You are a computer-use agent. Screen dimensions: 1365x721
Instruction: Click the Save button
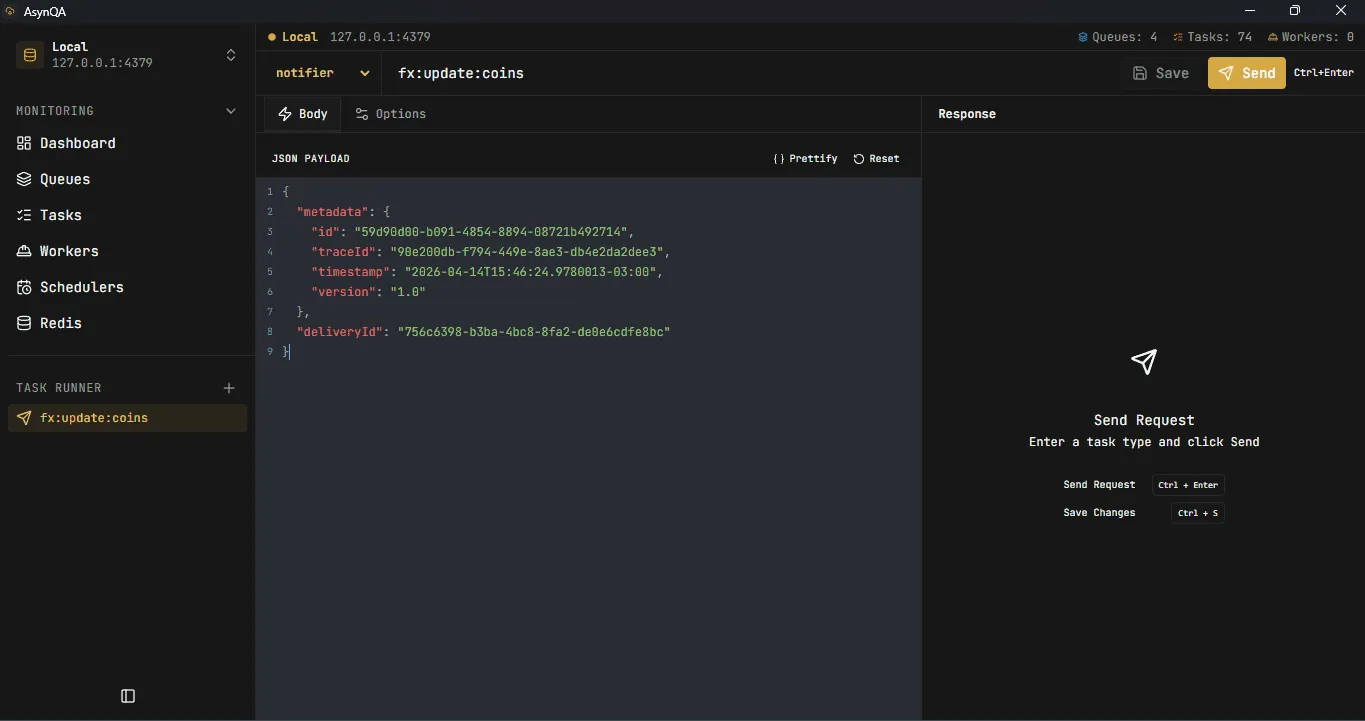(x=1161, y=73)
